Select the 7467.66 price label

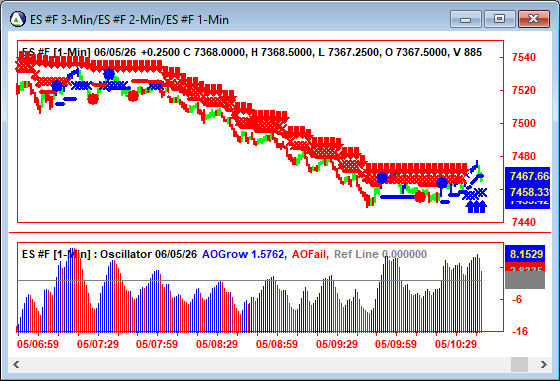pyautogui.click(x=528, y=176)
